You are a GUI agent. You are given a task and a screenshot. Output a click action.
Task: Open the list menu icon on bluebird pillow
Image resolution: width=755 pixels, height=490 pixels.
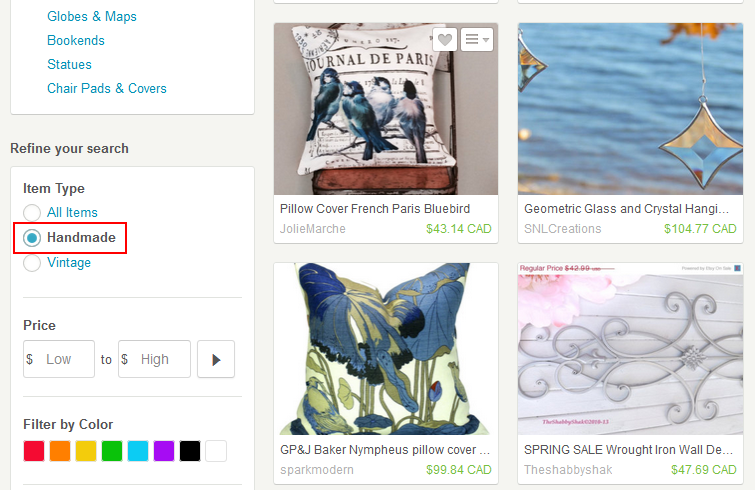coord(477,39)
